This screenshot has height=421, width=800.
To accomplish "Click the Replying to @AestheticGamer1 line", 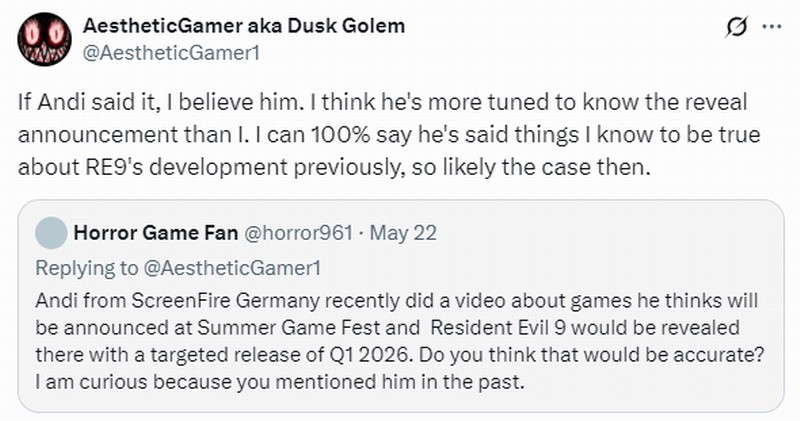I will pyautogui.click(x=148, y=267).
